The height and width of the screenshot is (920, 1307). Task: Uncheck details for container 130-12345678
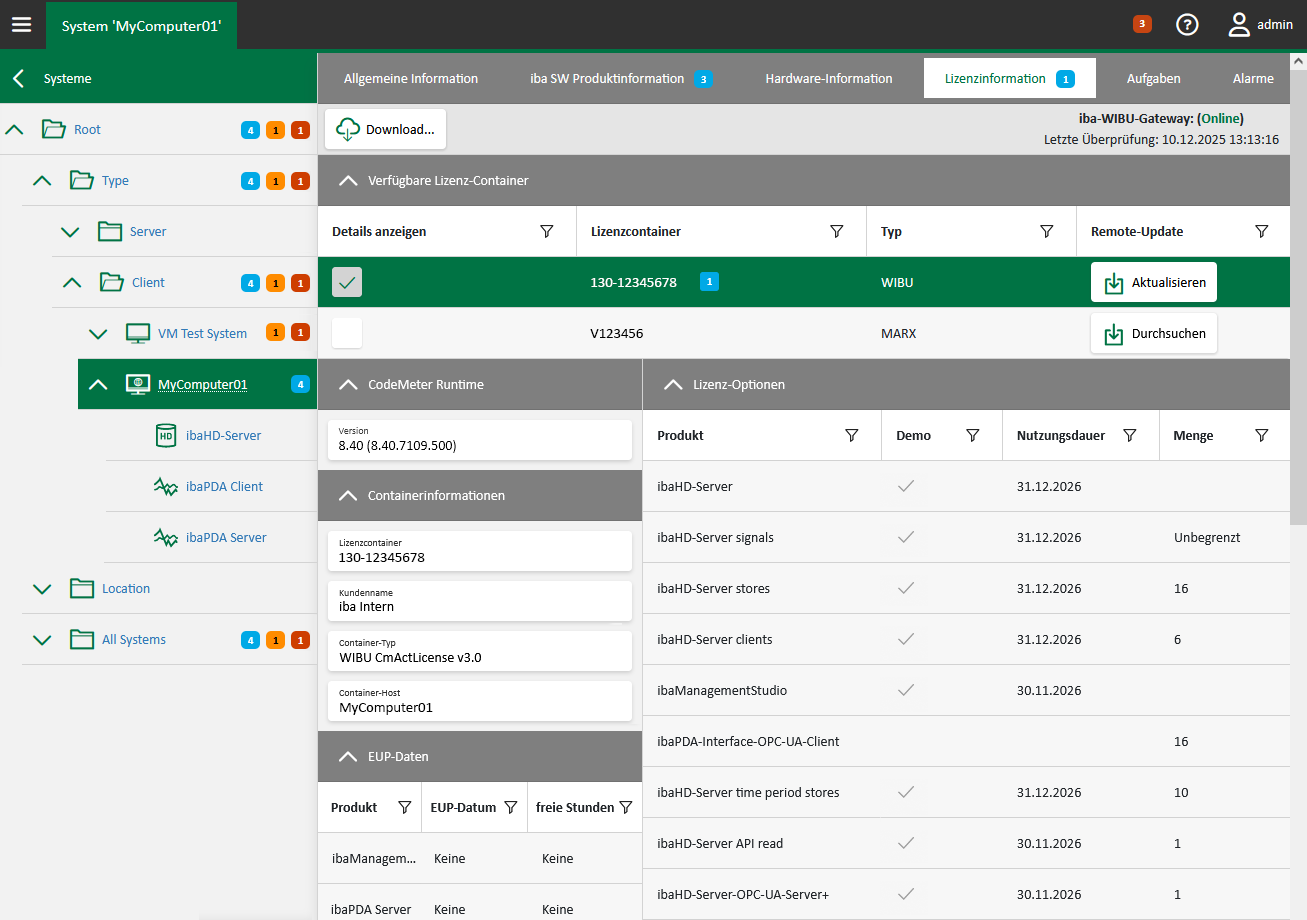coord(347,282)
